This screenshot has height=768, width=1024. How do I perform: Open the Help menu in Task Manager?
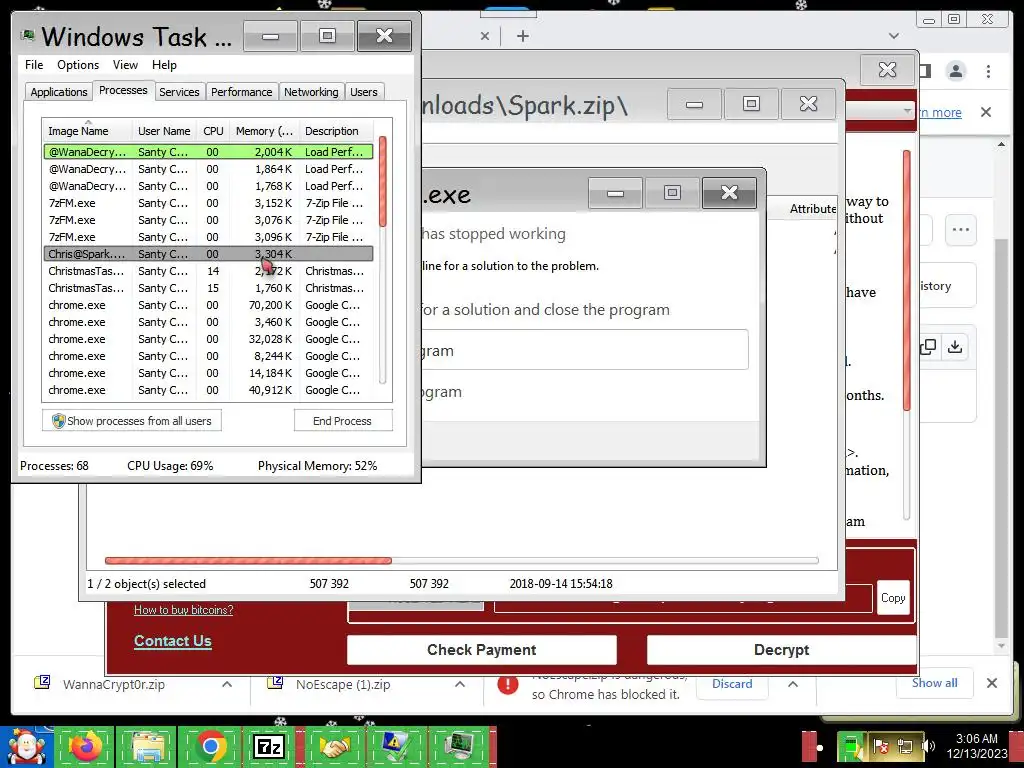pos(164,65)
